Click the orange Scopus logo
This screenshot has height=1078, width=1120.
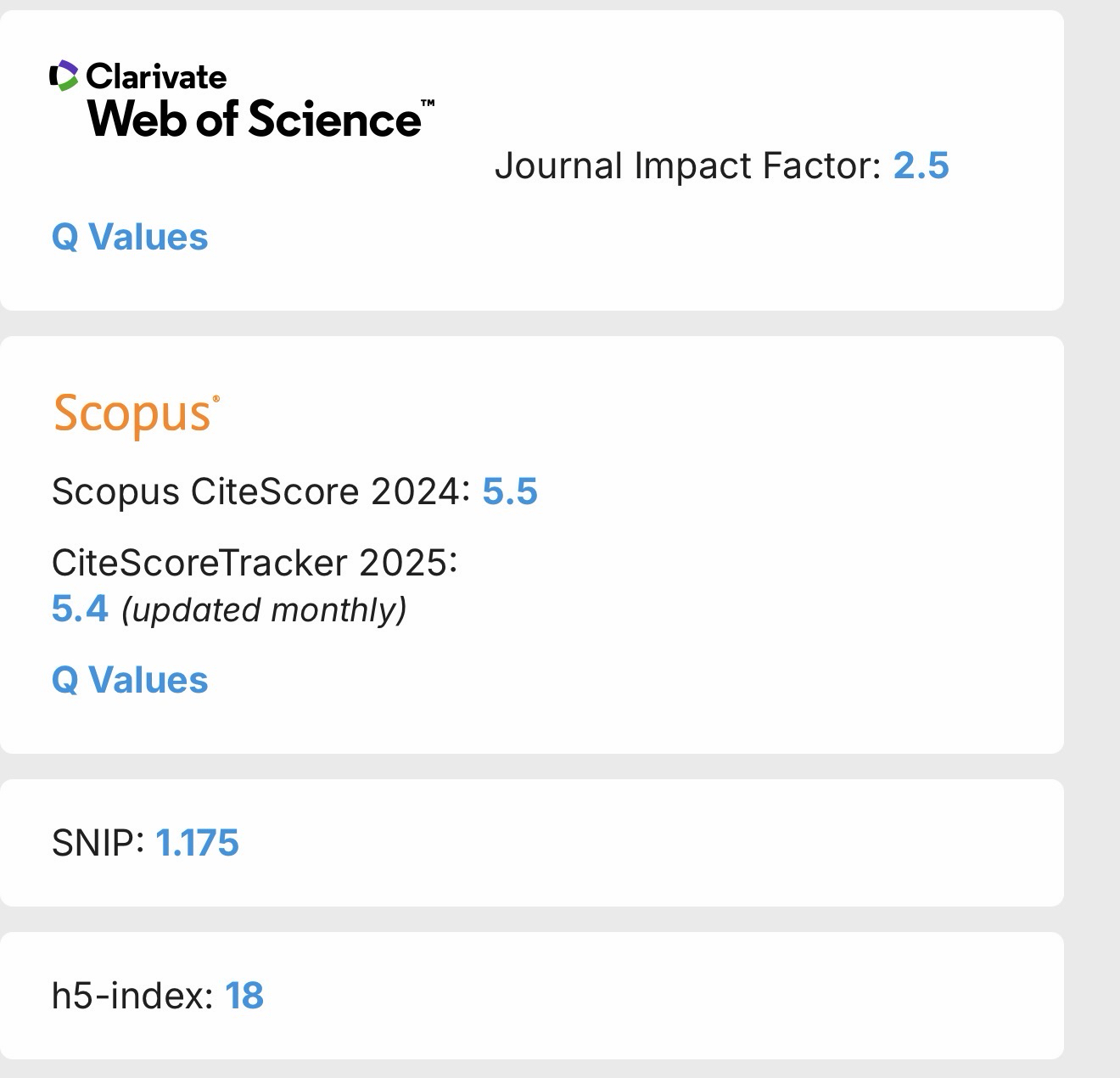(x=132, y=414)
